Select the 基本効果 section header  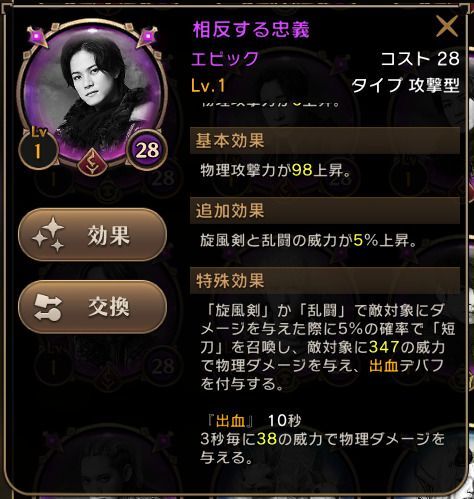pyautogui.click(x=325, y=140)
